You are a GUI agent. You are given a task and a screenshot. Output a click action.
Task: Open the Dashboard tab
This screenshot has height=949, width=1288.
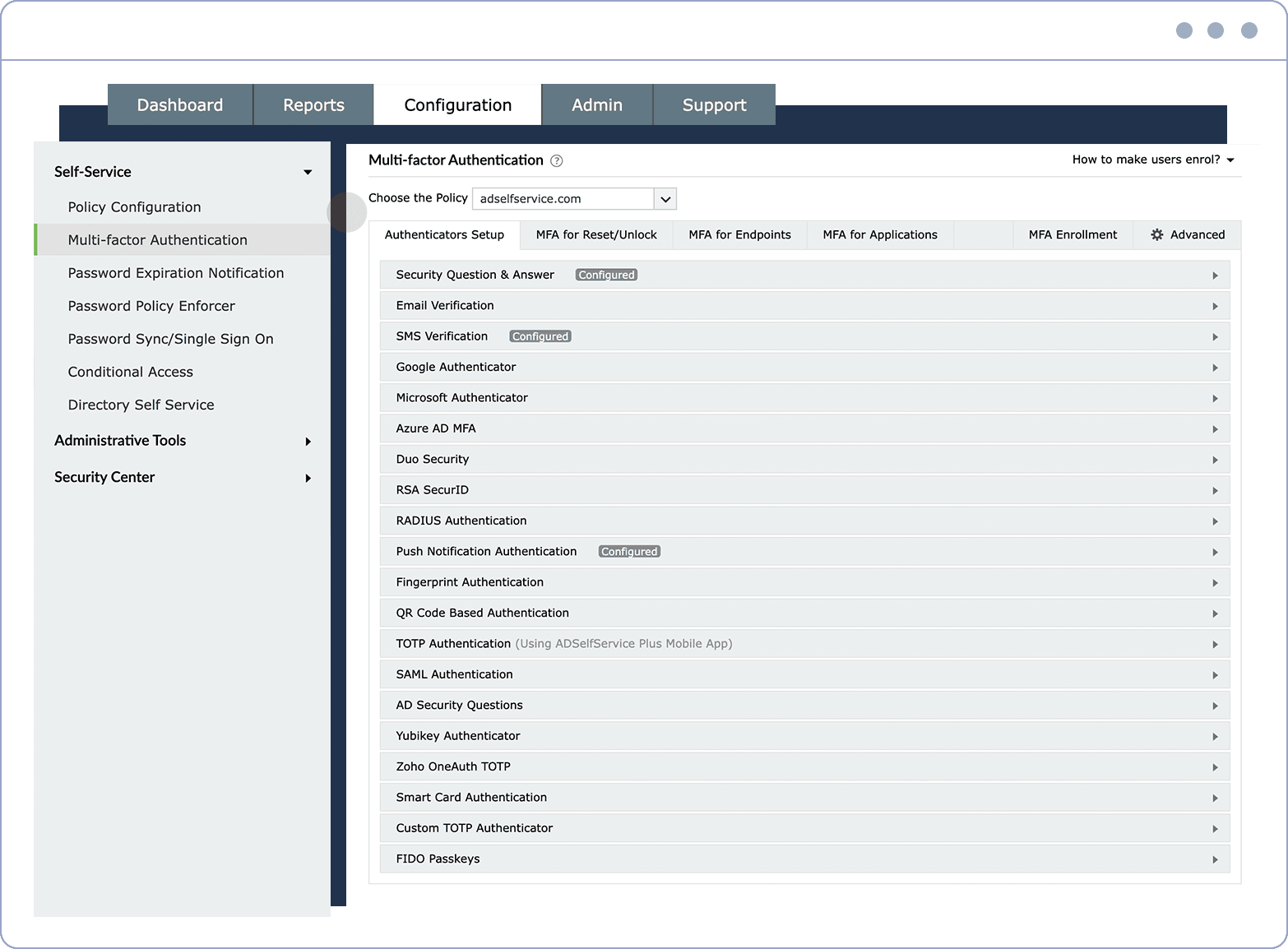(180, 105)
